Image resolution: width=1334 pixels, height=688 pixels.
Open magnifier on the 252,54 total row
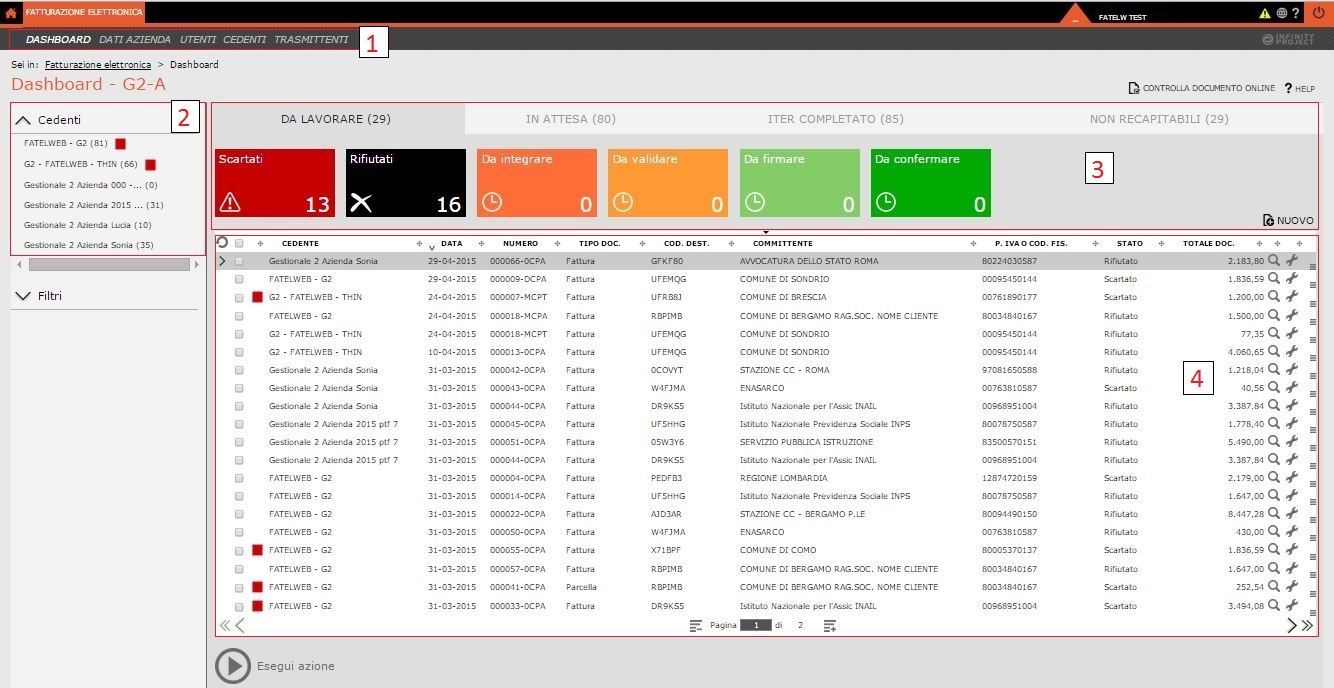(x=1274, y=587)
